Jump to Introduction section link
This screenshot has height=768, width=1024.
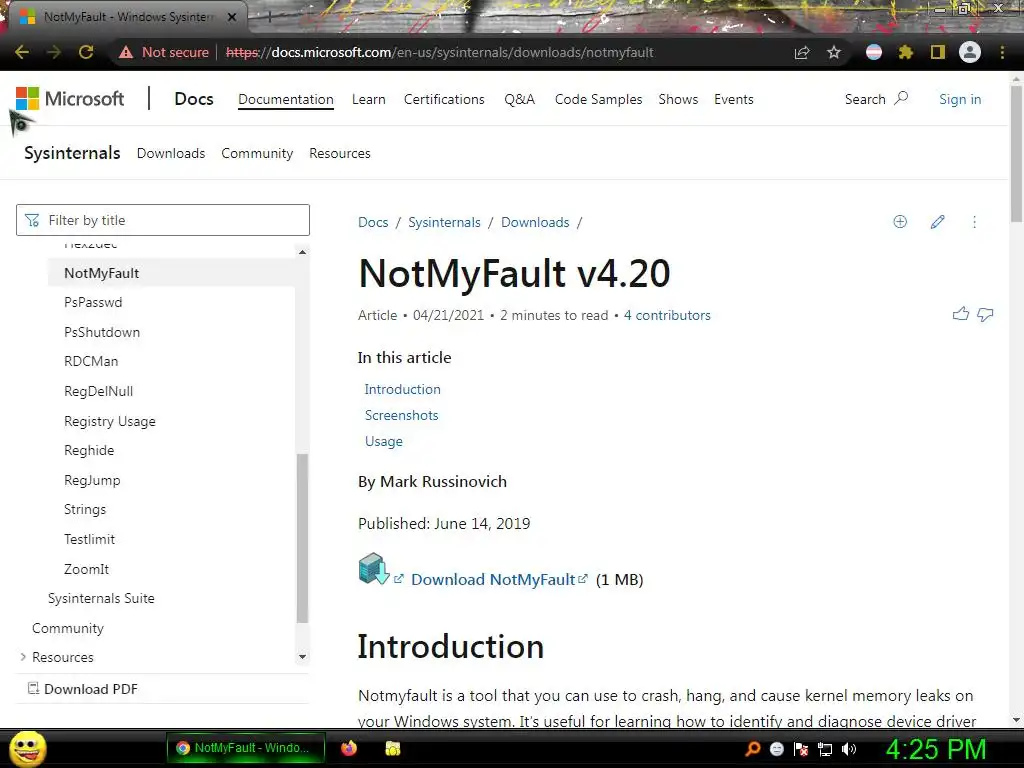tap(402, 389)
